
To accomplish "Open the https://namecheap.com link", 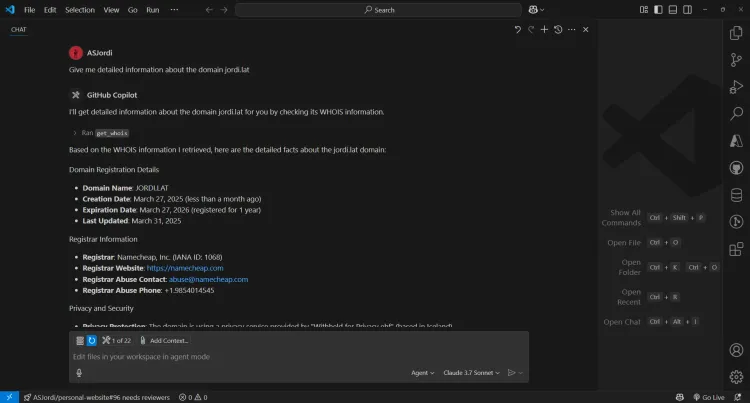I will 185,268.
